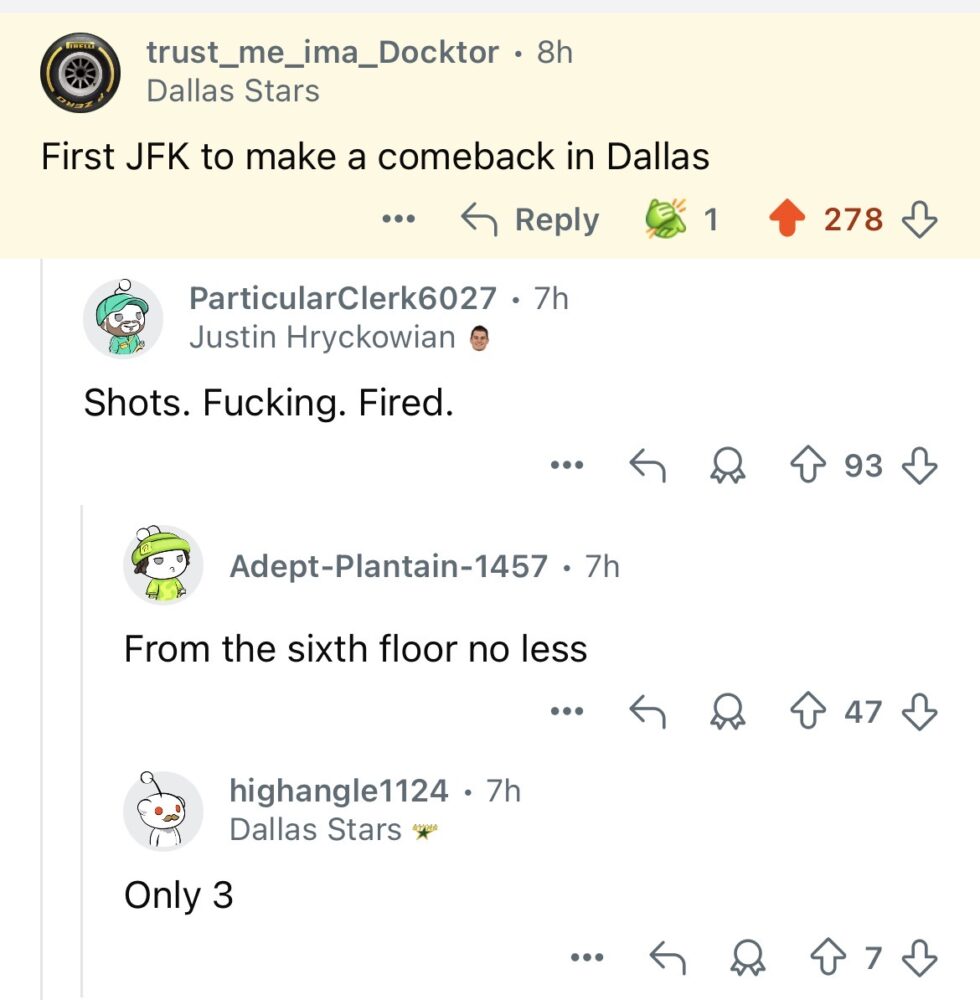Screen dimensions: 980x1000
Task: Reply to trust_me_ima_Docktor's comment
Action: (x=530, y=219)
